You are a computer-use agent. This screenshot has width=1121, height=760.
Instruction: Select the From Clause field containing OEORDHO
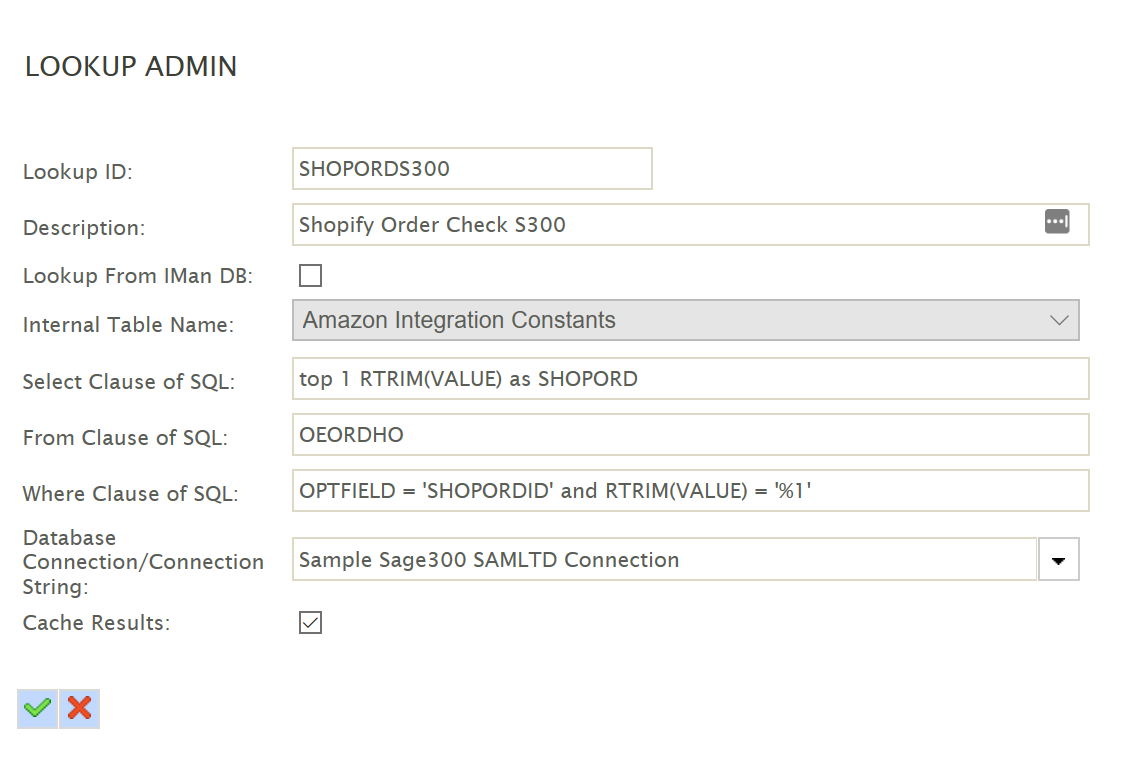690,435
